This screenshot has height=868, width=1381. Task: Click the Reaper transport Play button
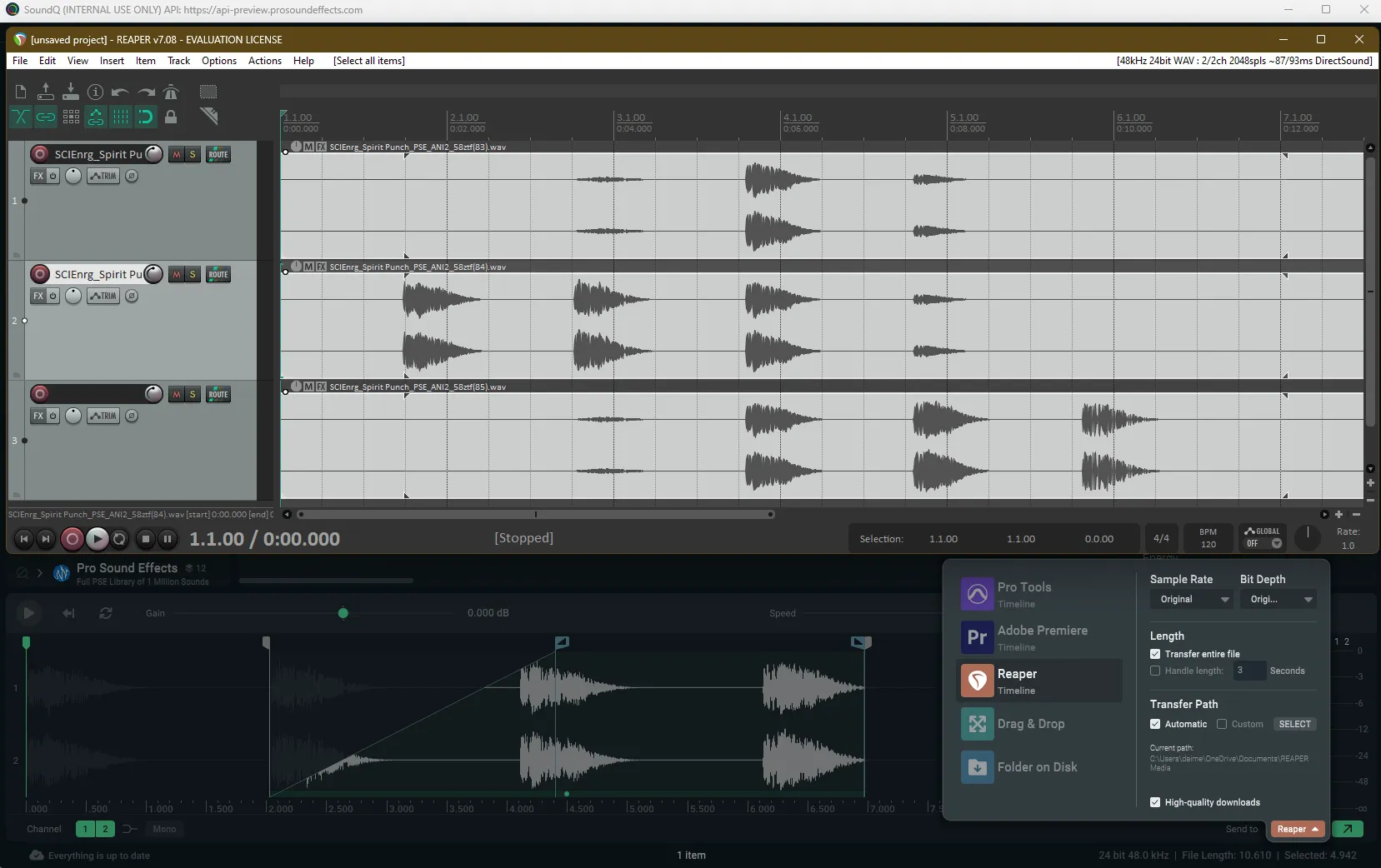(97, 539)
